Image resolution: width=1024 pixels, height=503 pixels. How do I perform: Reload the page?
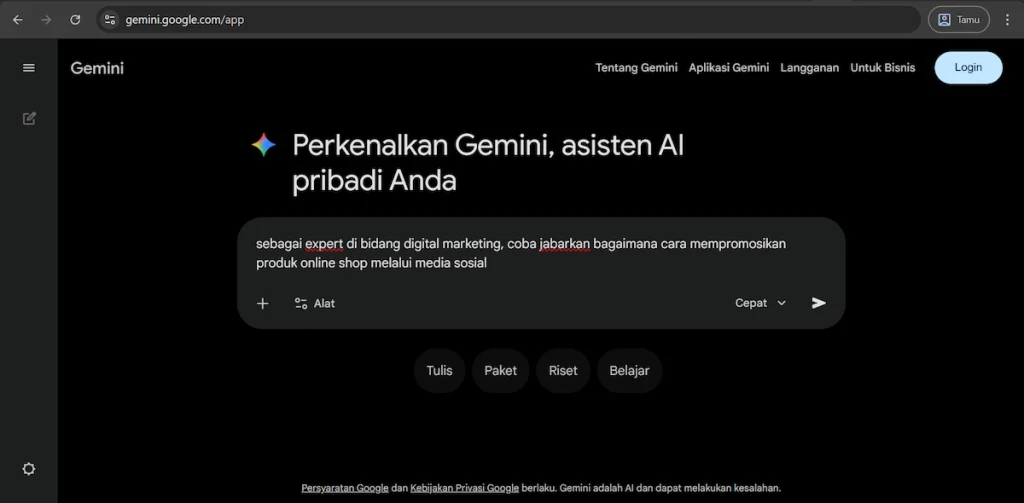(x=75, y=20)
